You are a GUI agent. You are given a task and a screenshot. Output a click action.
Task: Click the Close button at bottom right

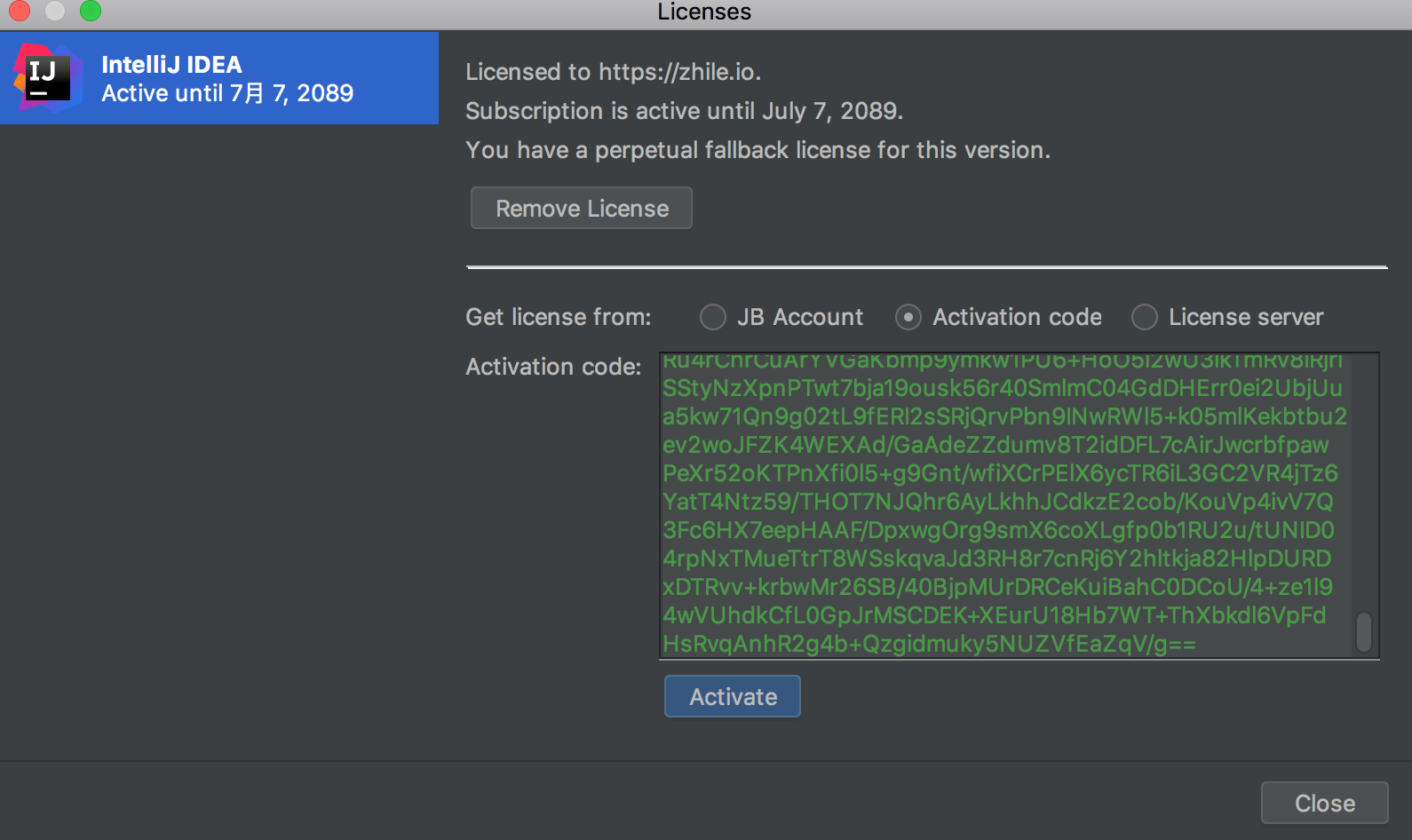1325,803
